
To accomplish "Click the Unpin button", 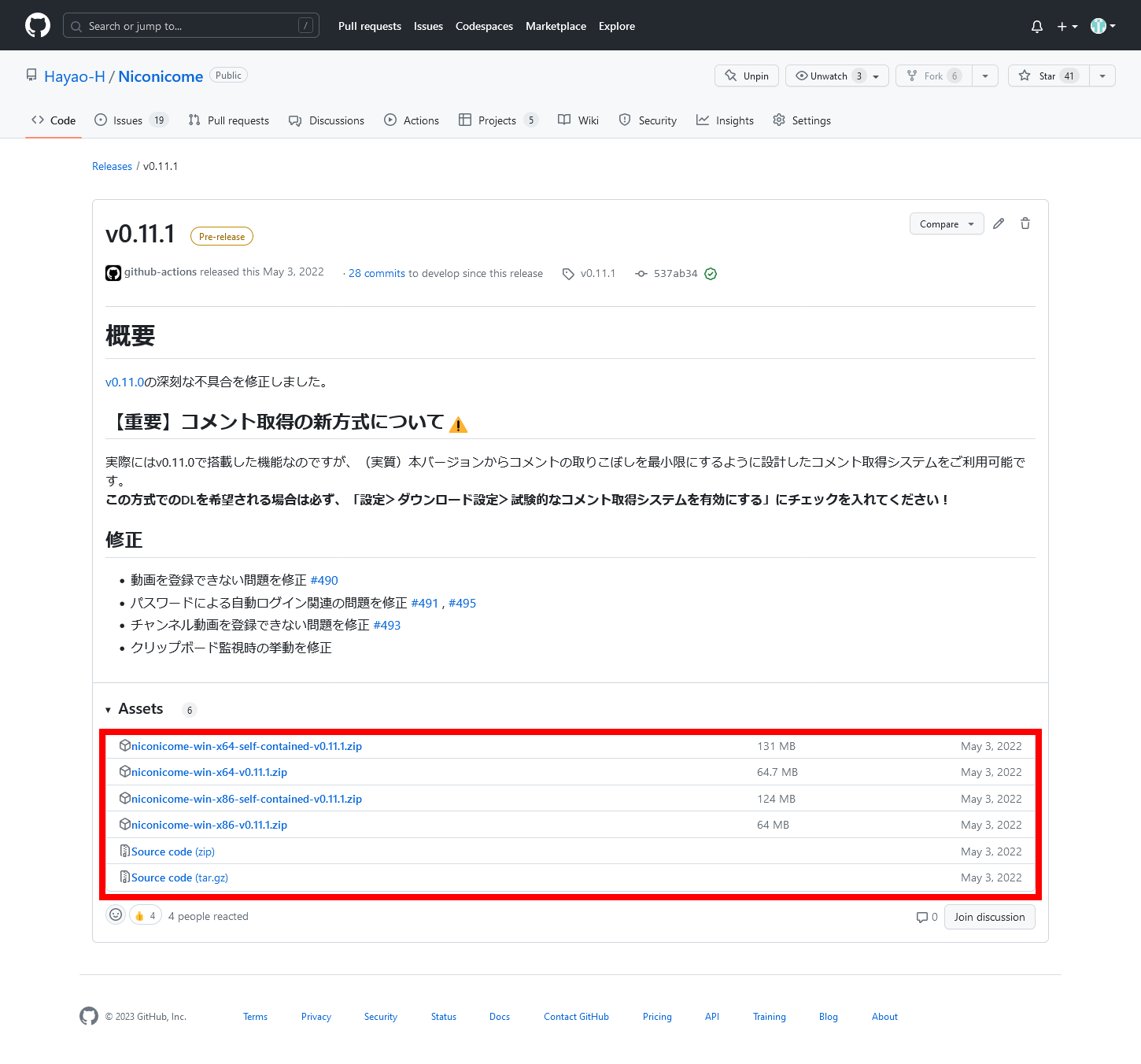I will 747,76.
